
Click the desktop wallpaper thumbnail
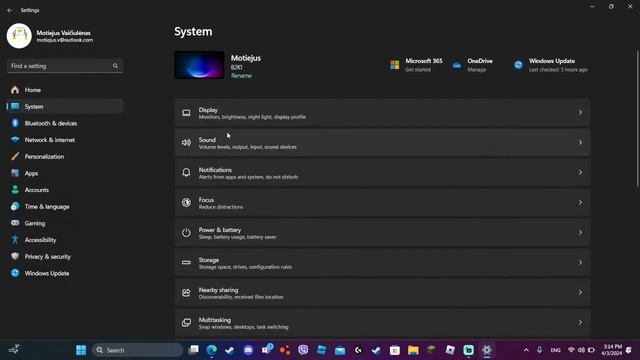click(x=200, y=65)
